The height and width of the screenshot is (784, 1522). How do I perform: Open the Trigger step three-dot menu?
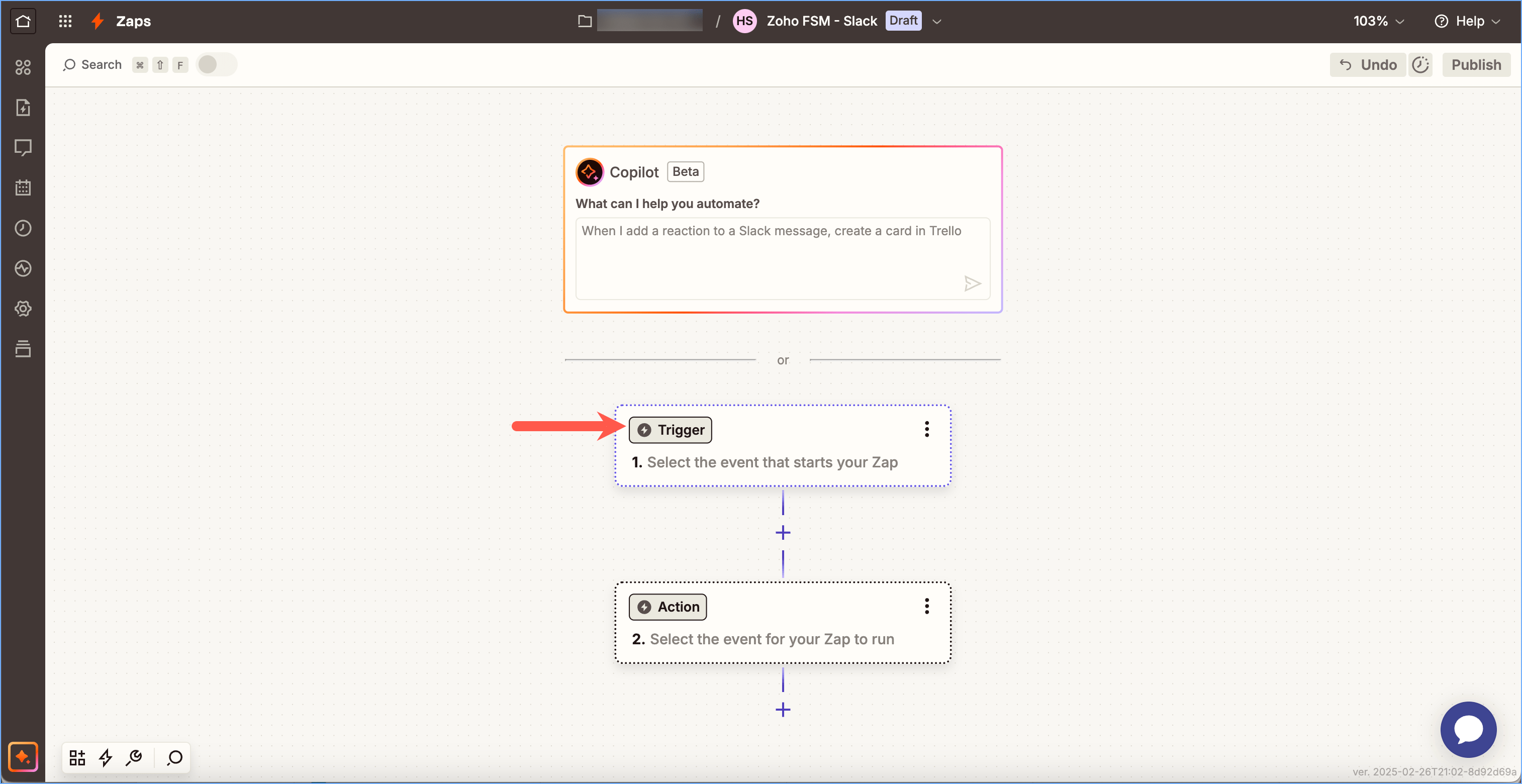click(x=926, y=430)
